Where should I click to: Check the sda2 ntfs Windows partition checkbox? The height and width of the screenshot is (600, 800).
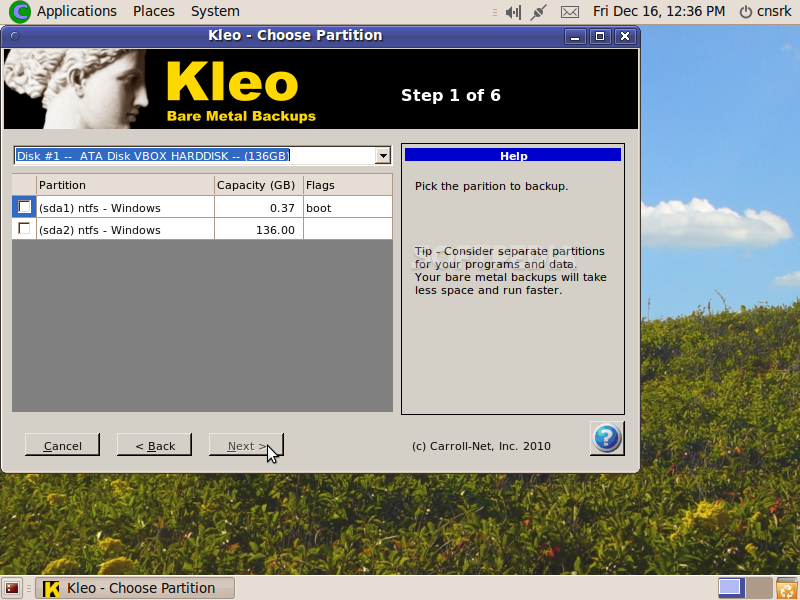pyautogui.click(x=24, y=228)
